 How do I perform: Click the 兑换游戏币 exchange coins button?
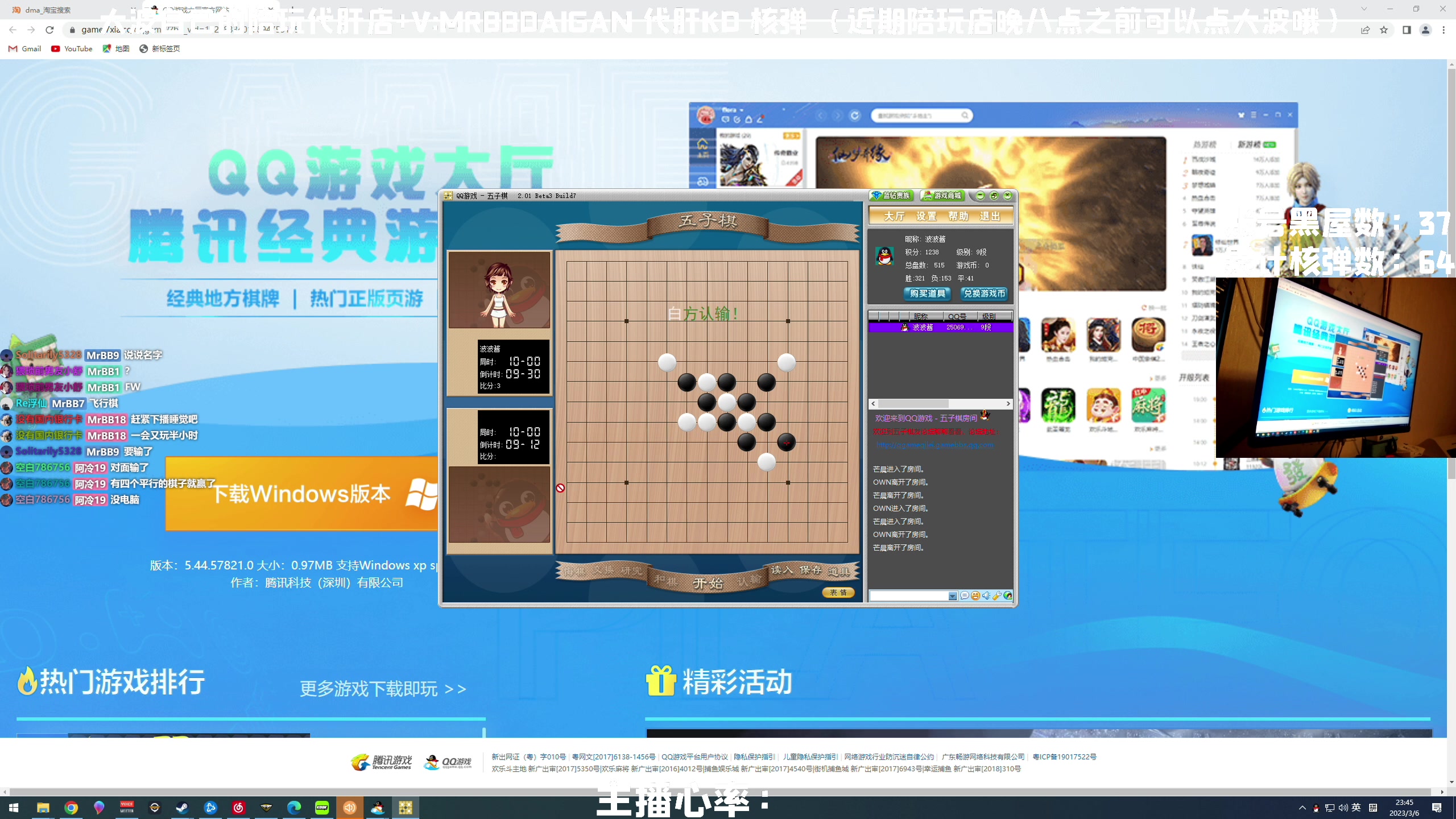pyautogui.click(x=984, y=293)
